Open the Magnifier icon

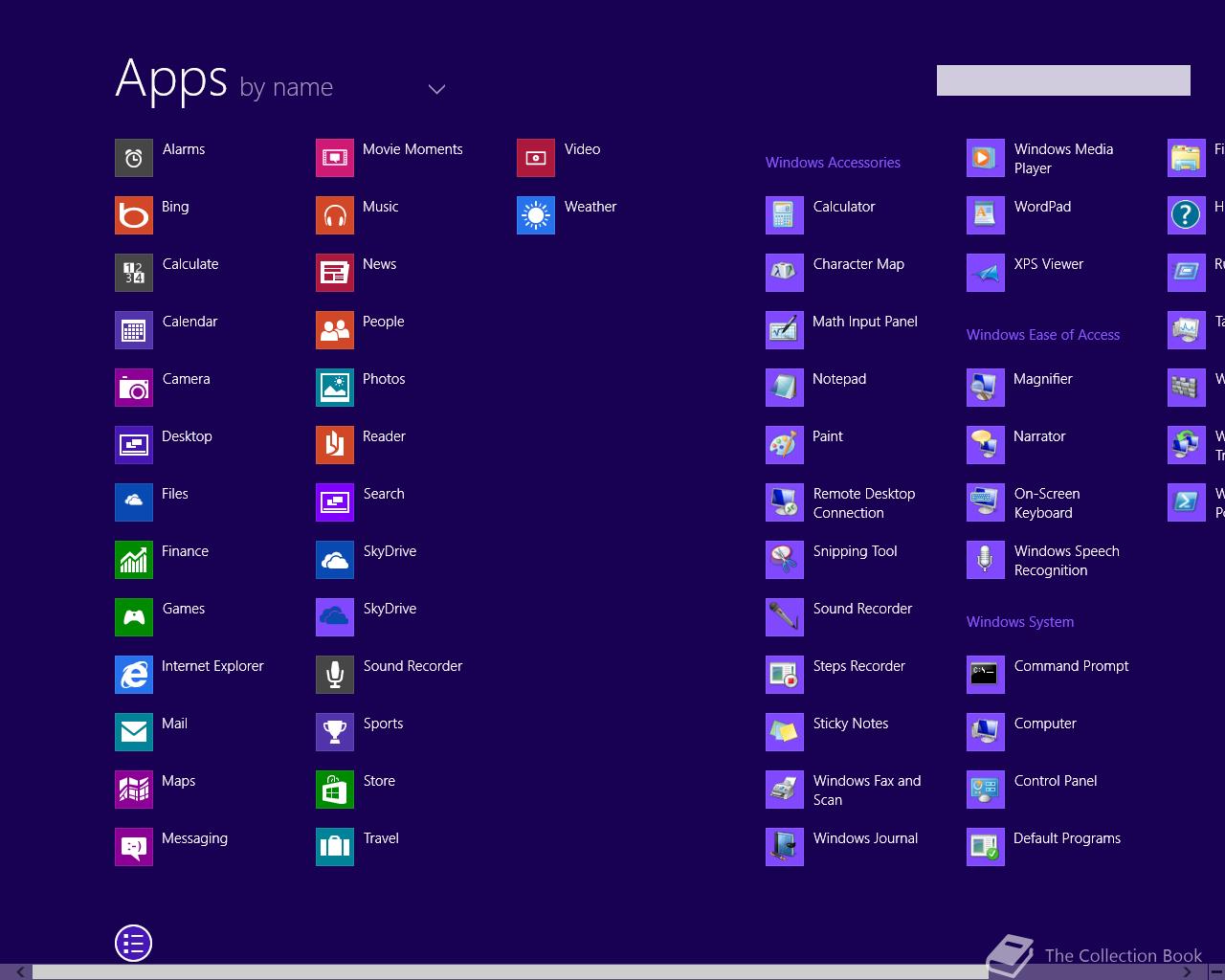point(986,388)
